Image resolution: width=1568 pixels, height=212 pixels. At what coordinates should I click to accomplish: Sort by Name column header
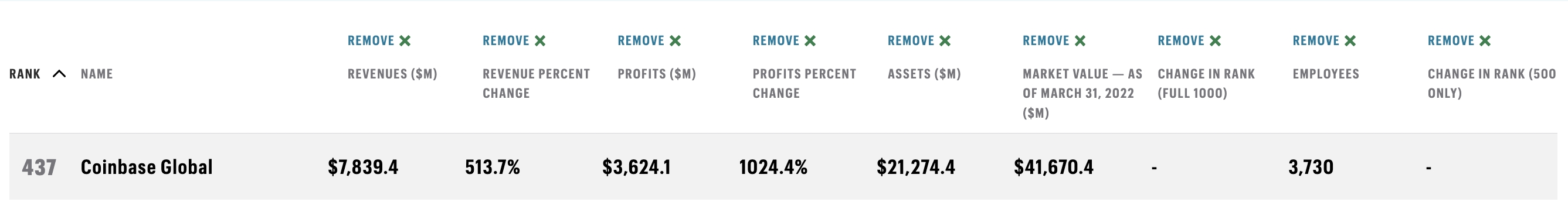(97, 74)
